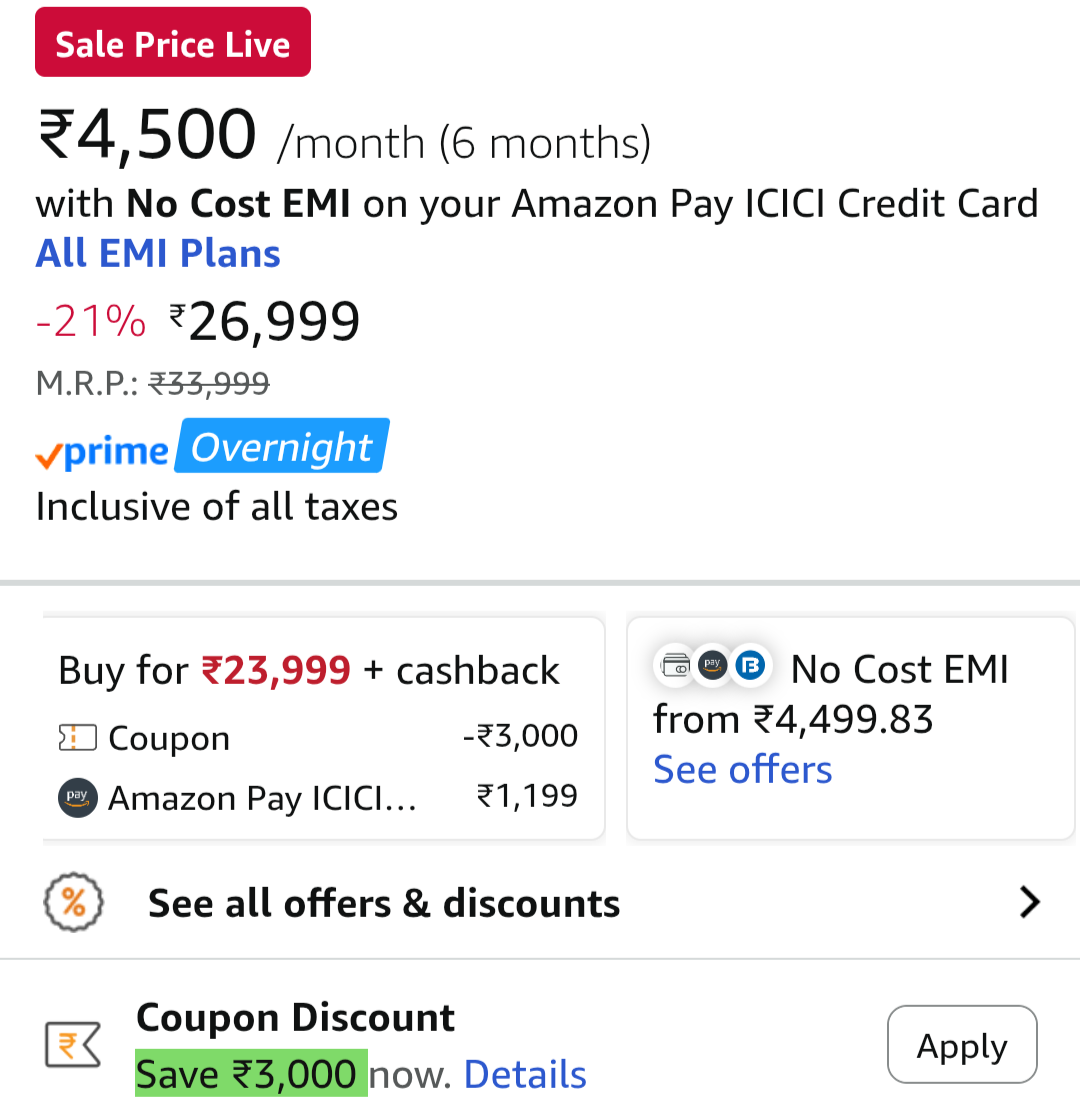Tap the percent offers badge icon
This screenshot has width=1080, height=1111.
(x=74, y=903)
